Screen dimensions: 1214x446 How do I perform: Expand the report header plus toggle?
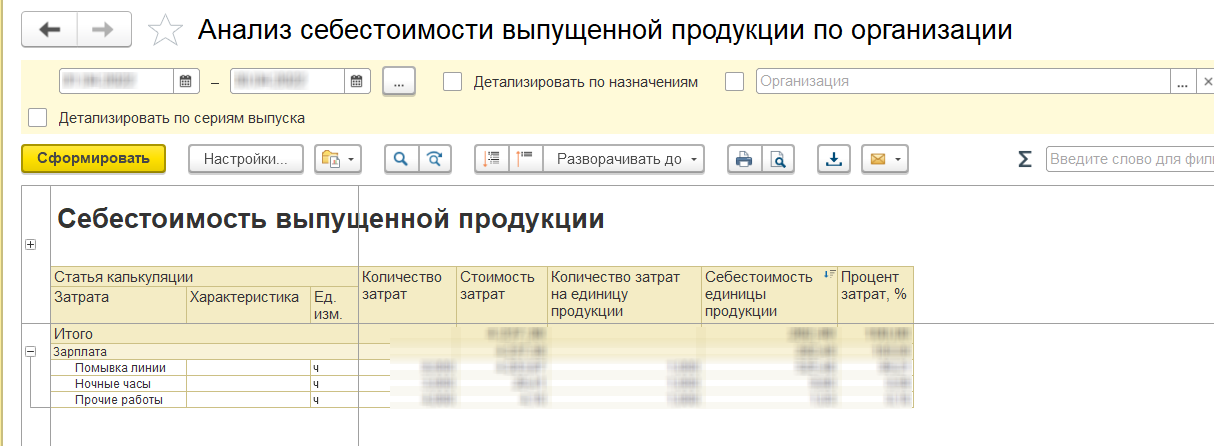[30, 245]
